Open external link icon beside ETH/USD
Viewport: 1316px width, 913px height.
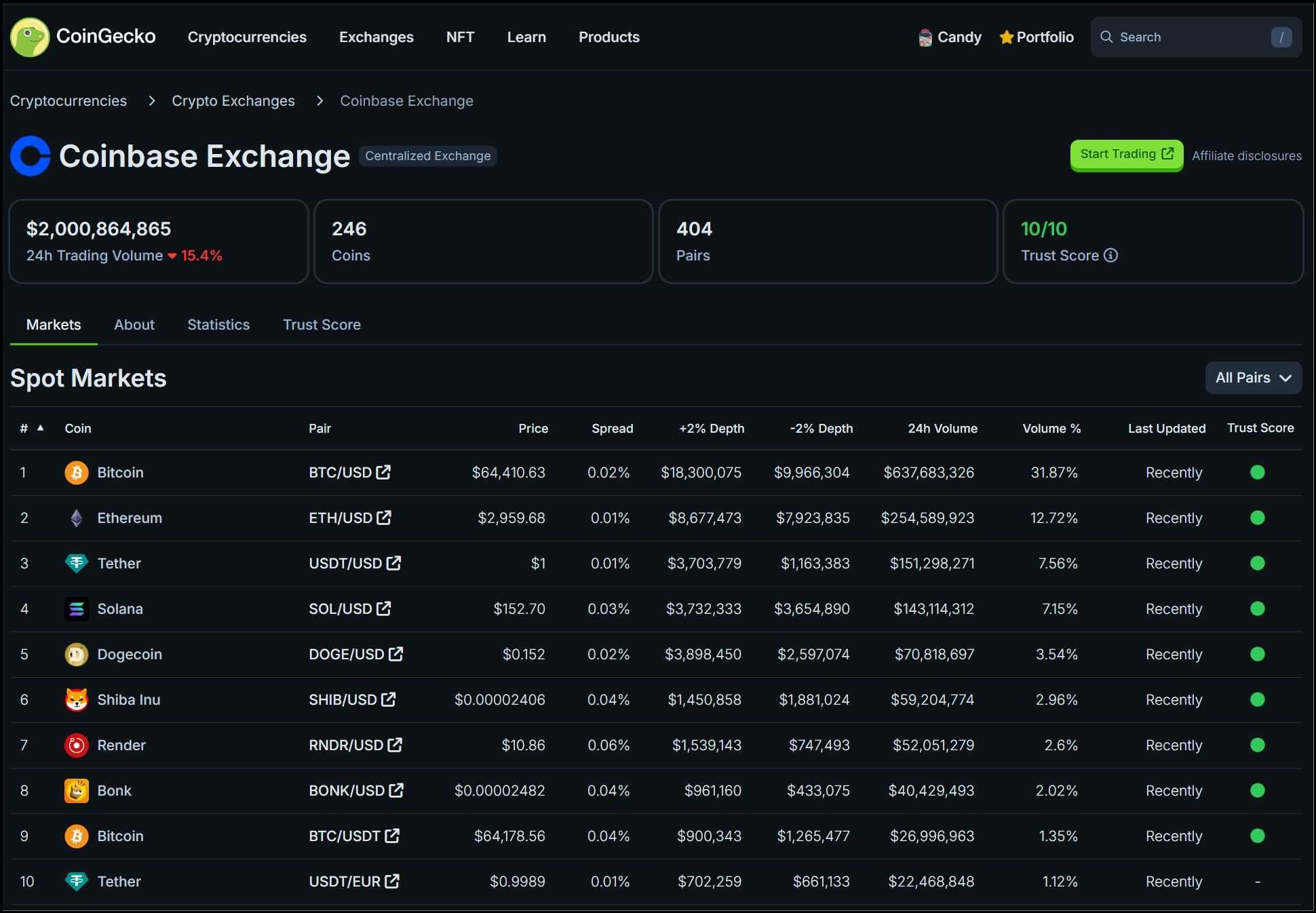tap(384, 518)
